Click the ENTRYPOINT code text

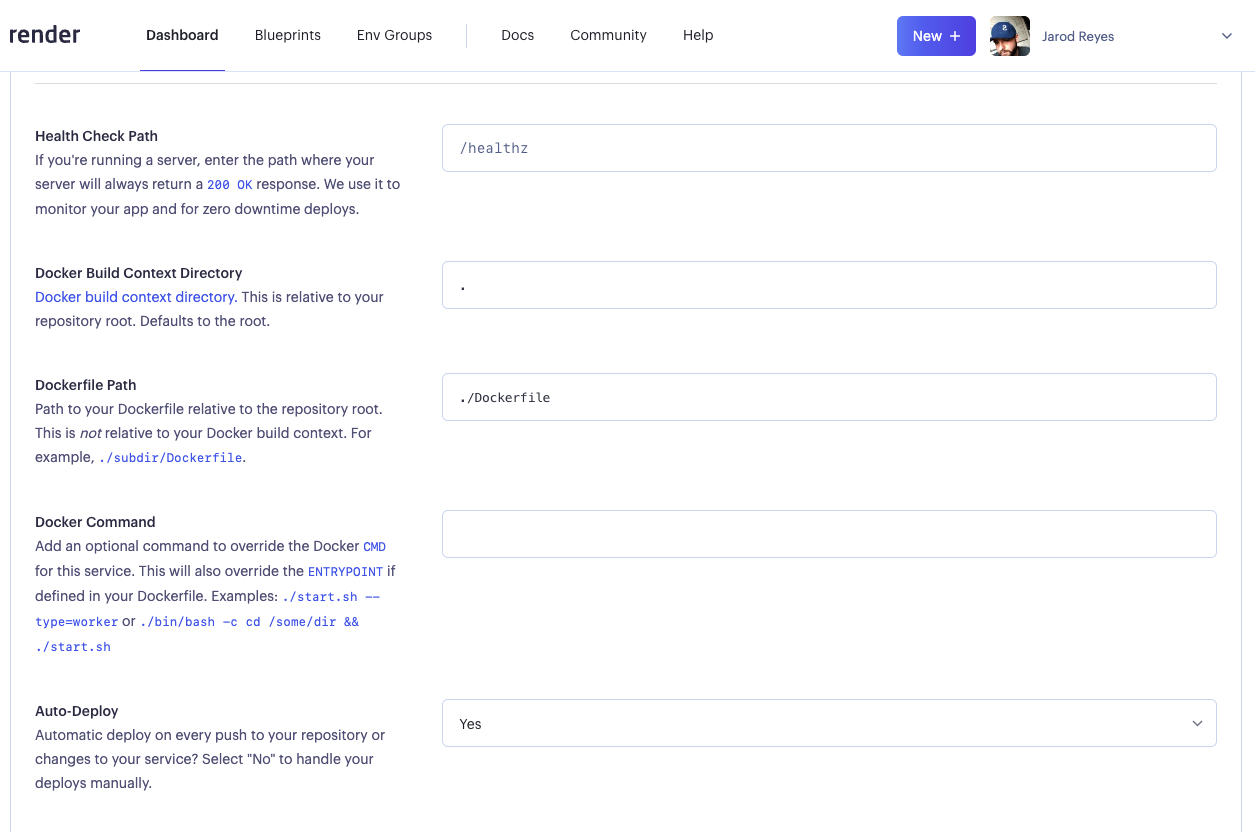(x=345, y=572)
